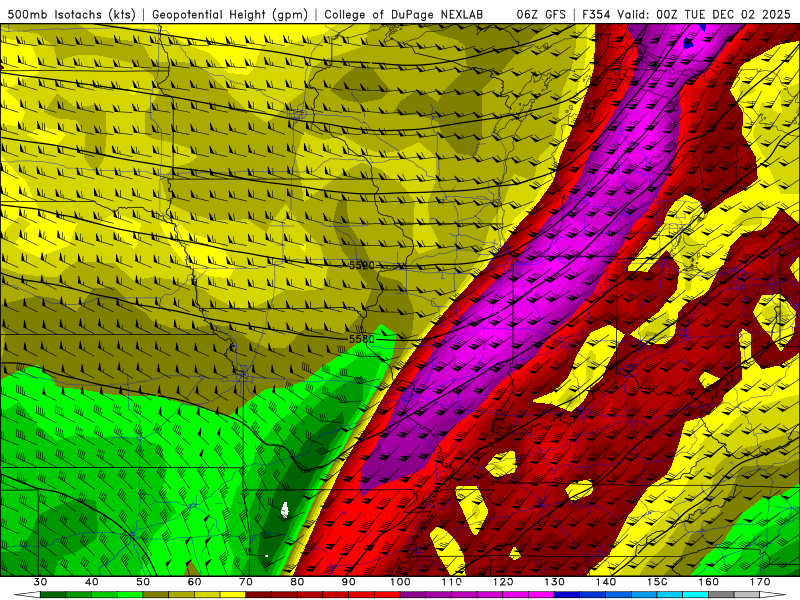Click the legend value 150
Screen dimensions: 800x600
coord(657,582)
